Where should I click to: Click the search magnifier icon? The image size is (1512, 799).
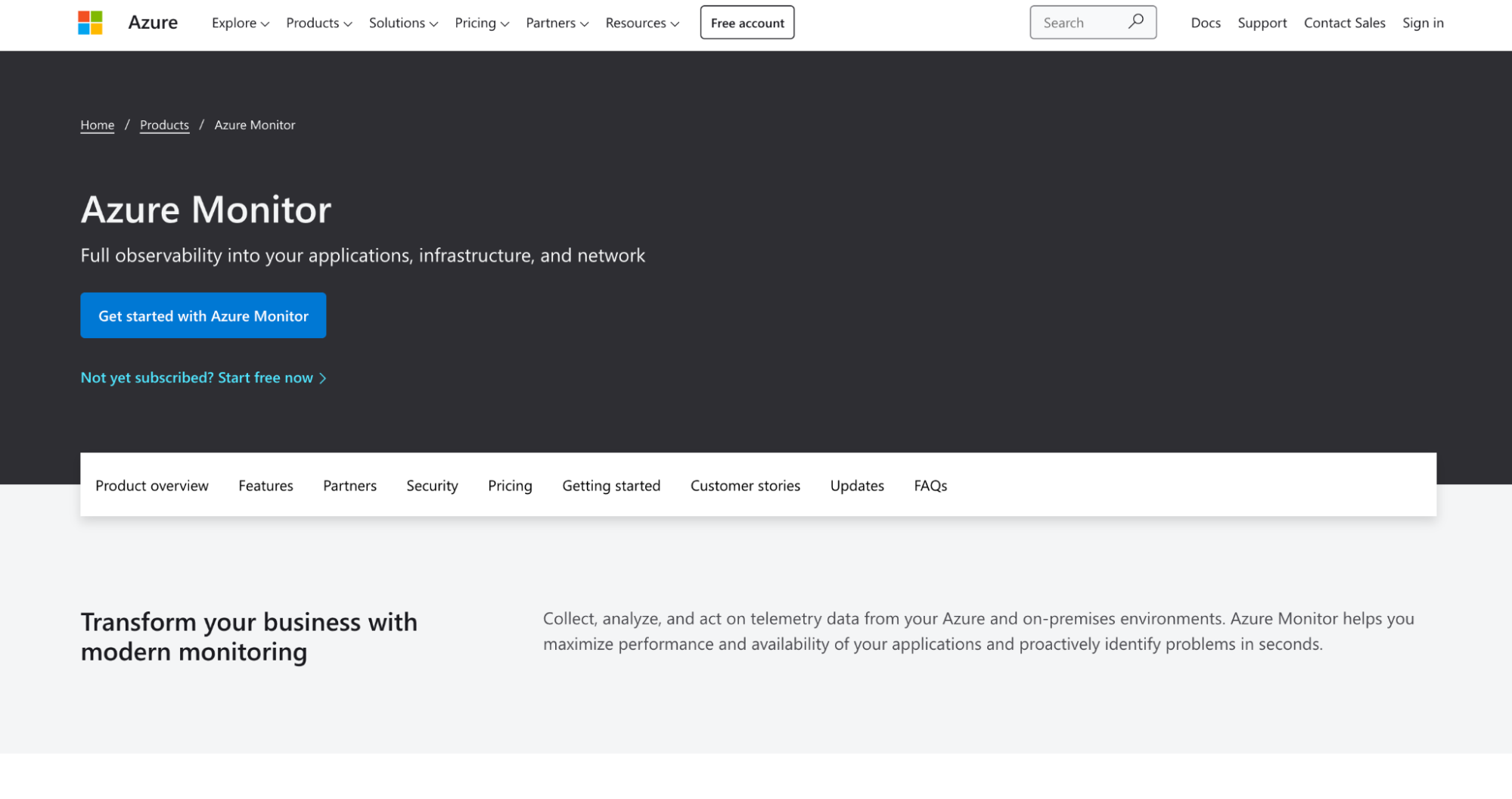[1135, 22]
